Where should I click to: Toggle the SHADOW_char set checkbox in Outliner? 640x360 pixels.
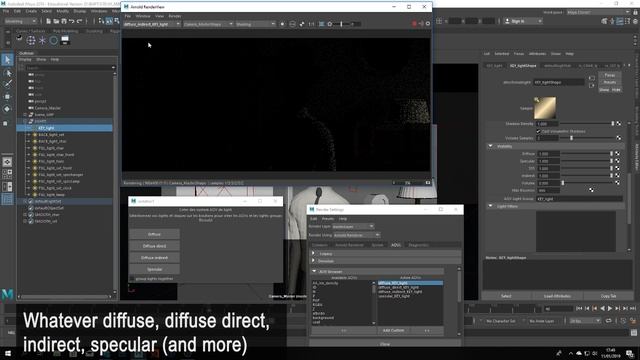point(31,214)
